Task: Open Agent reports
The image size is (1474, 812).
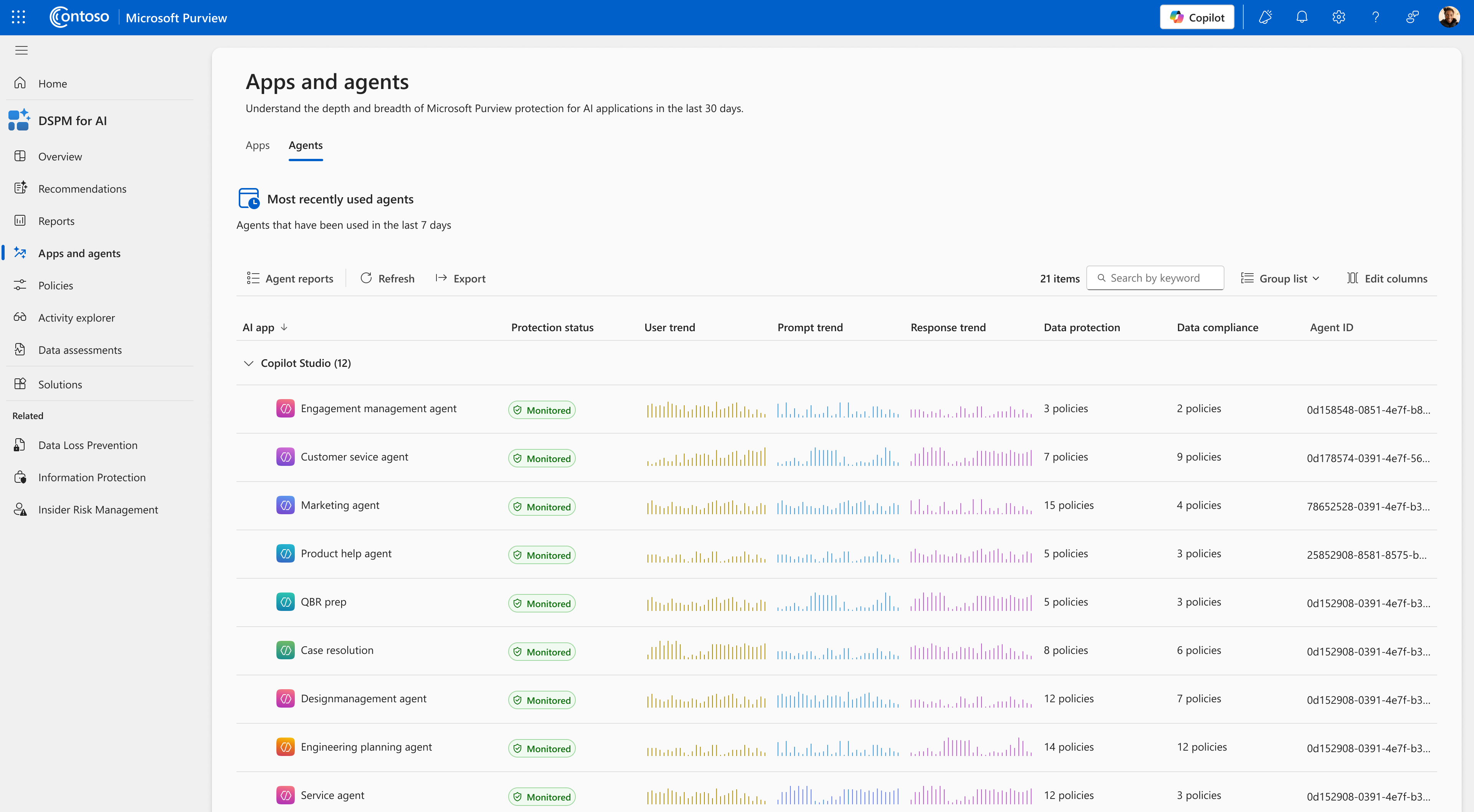Action: 290,278
